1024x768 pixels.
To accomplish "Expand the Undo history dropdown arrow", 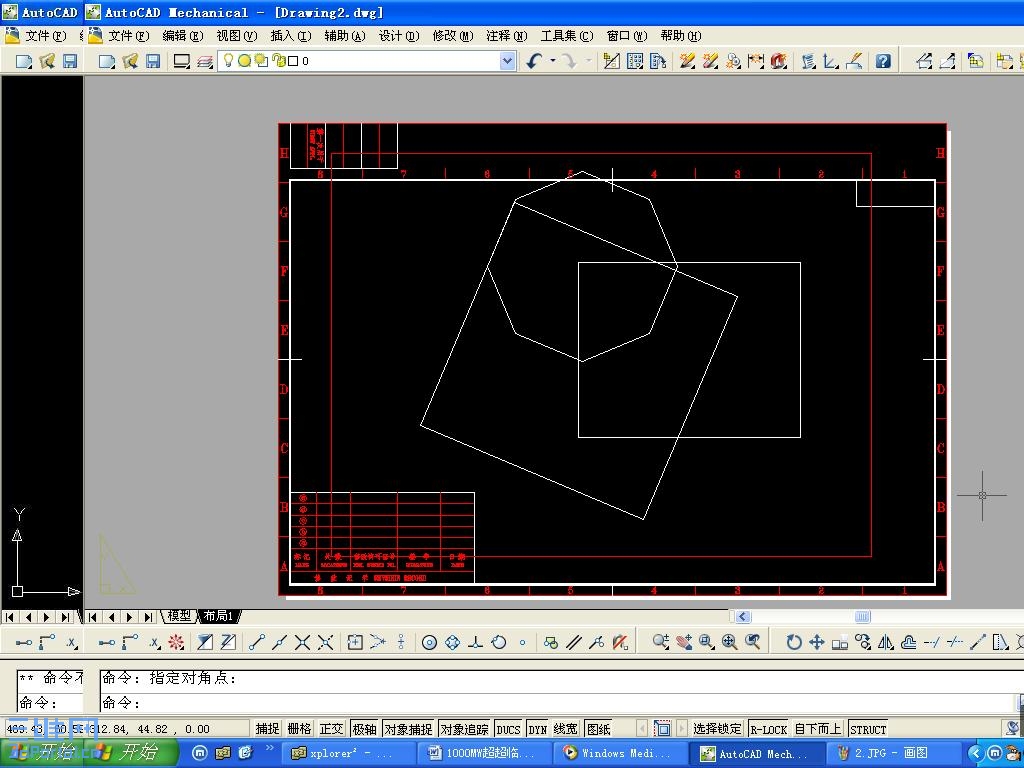I will [551, 60].
